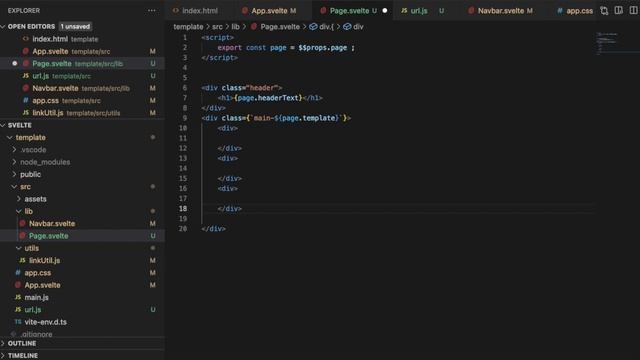This screenshot has height=360, width=640.
Task: Open Explorer views and more actions ellipsis
Action: pos(152,11)
